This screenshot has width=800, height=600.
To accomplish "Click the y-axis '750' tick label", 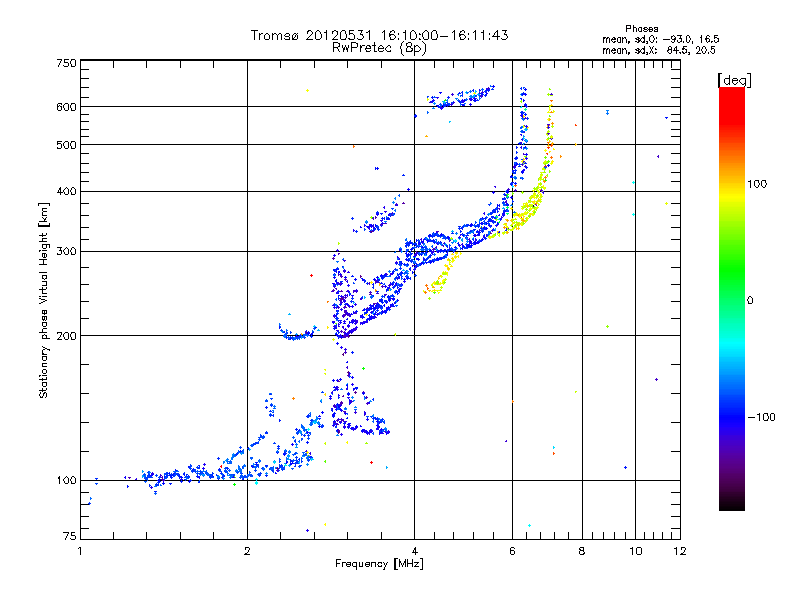I will click(x=66, y=63).
